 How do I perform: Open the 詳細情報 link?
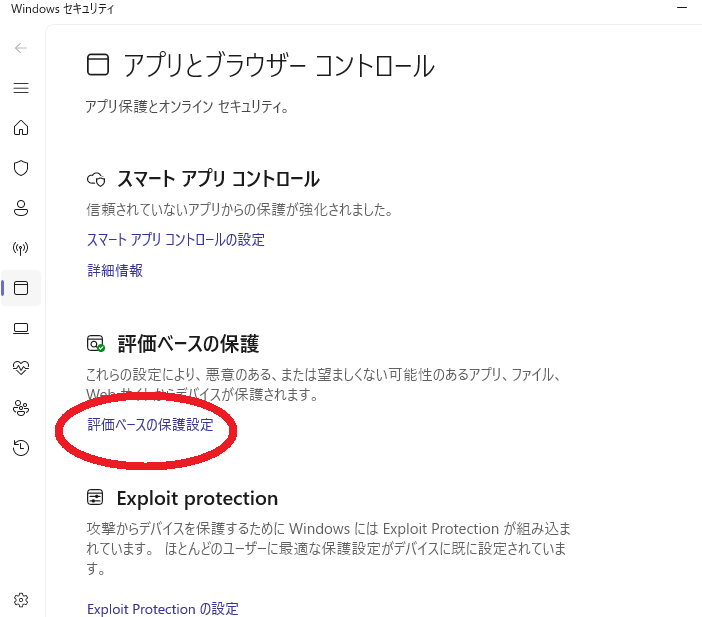(115, 270)
